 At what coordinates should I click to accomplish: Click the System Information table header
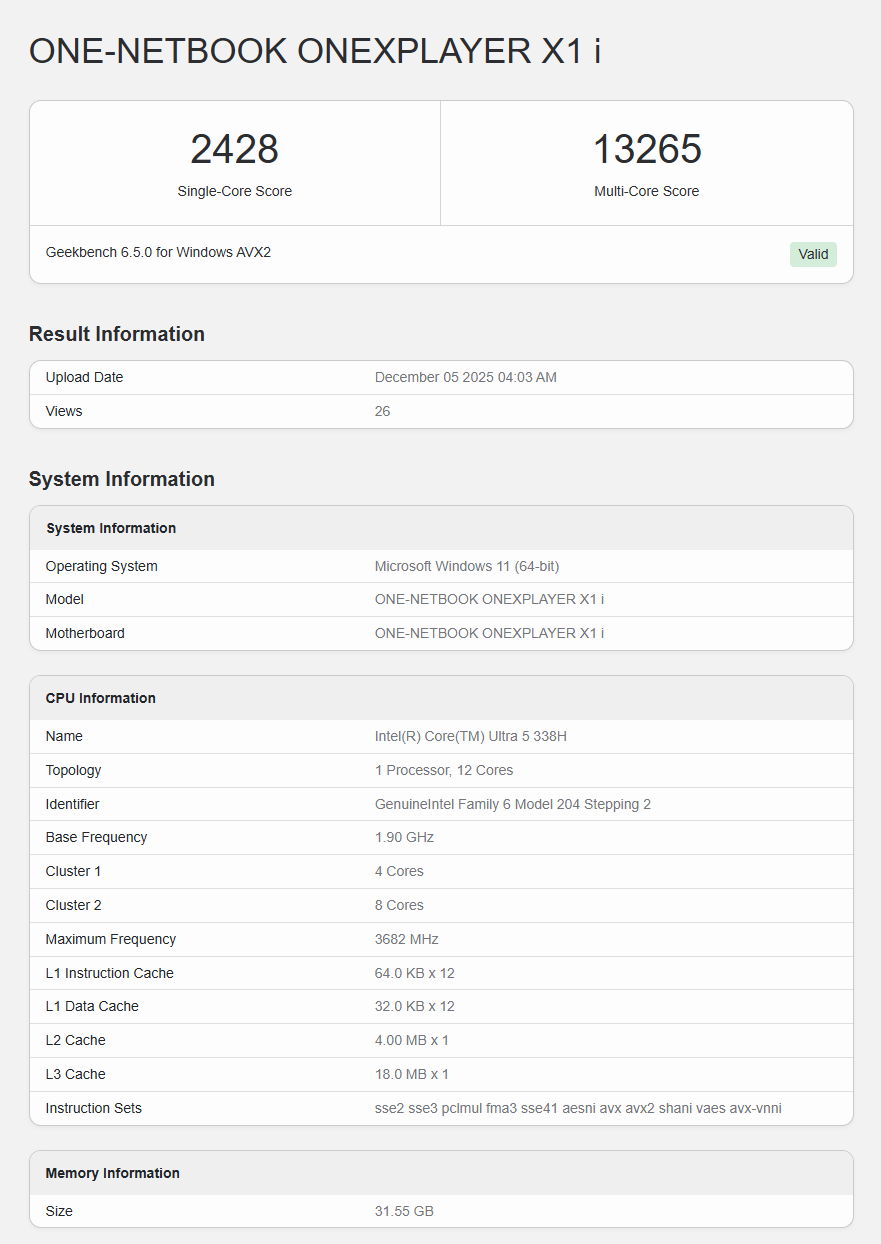(111, 528)
